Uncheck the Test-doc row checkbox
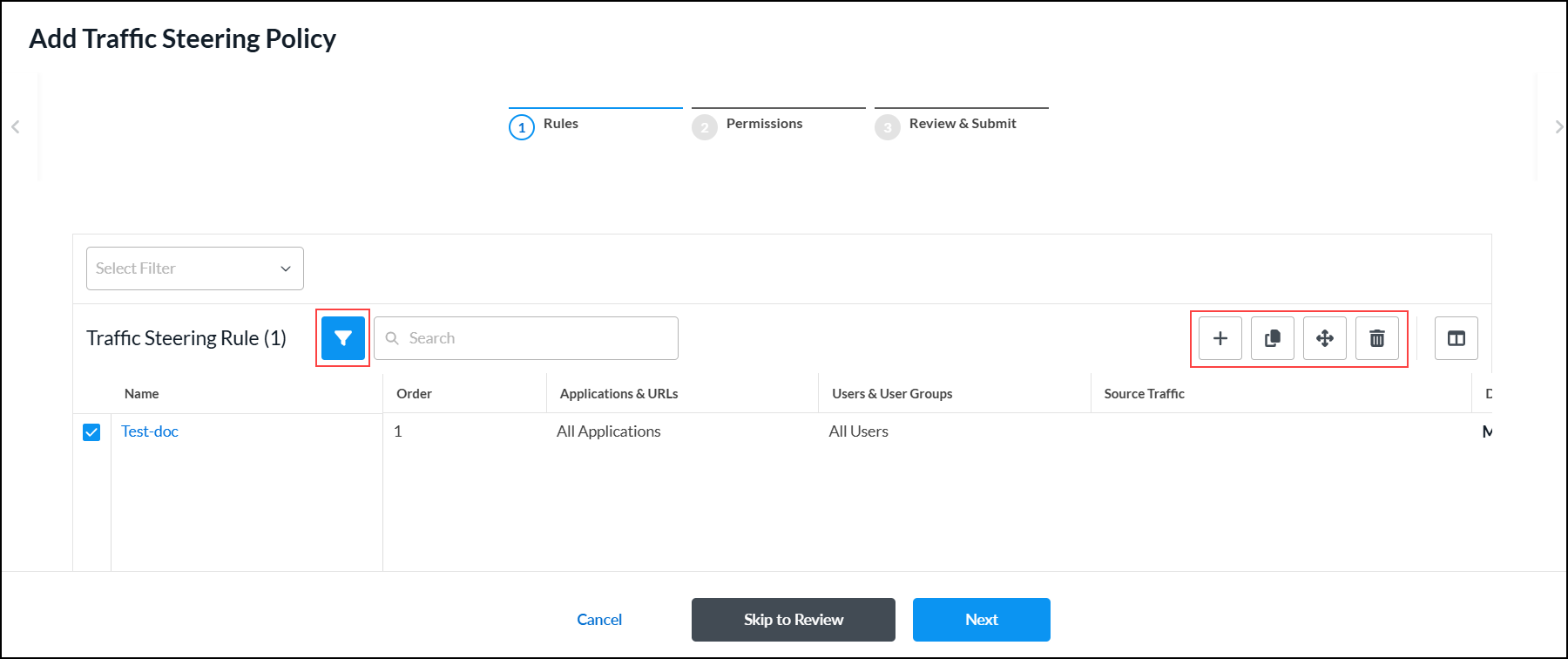Screen dimensions: 1568x659 point(91,432)
